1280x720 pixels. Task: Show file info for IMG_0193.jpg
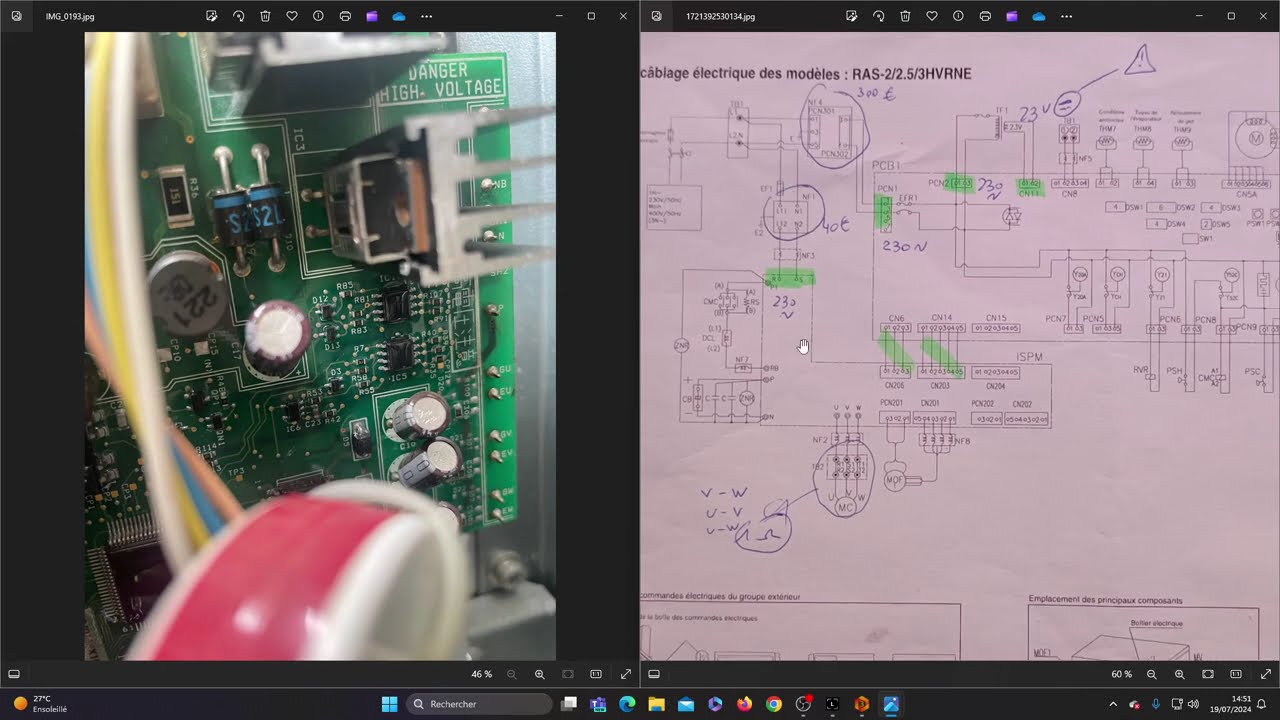(x=318, y=16)
